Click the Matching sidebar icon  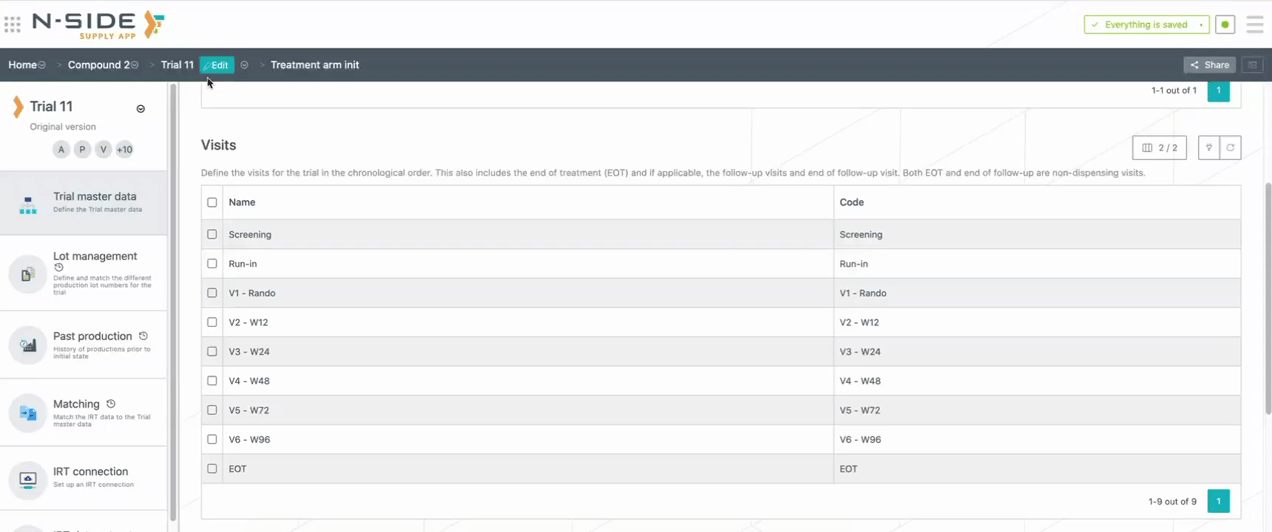tap(28, 413)
